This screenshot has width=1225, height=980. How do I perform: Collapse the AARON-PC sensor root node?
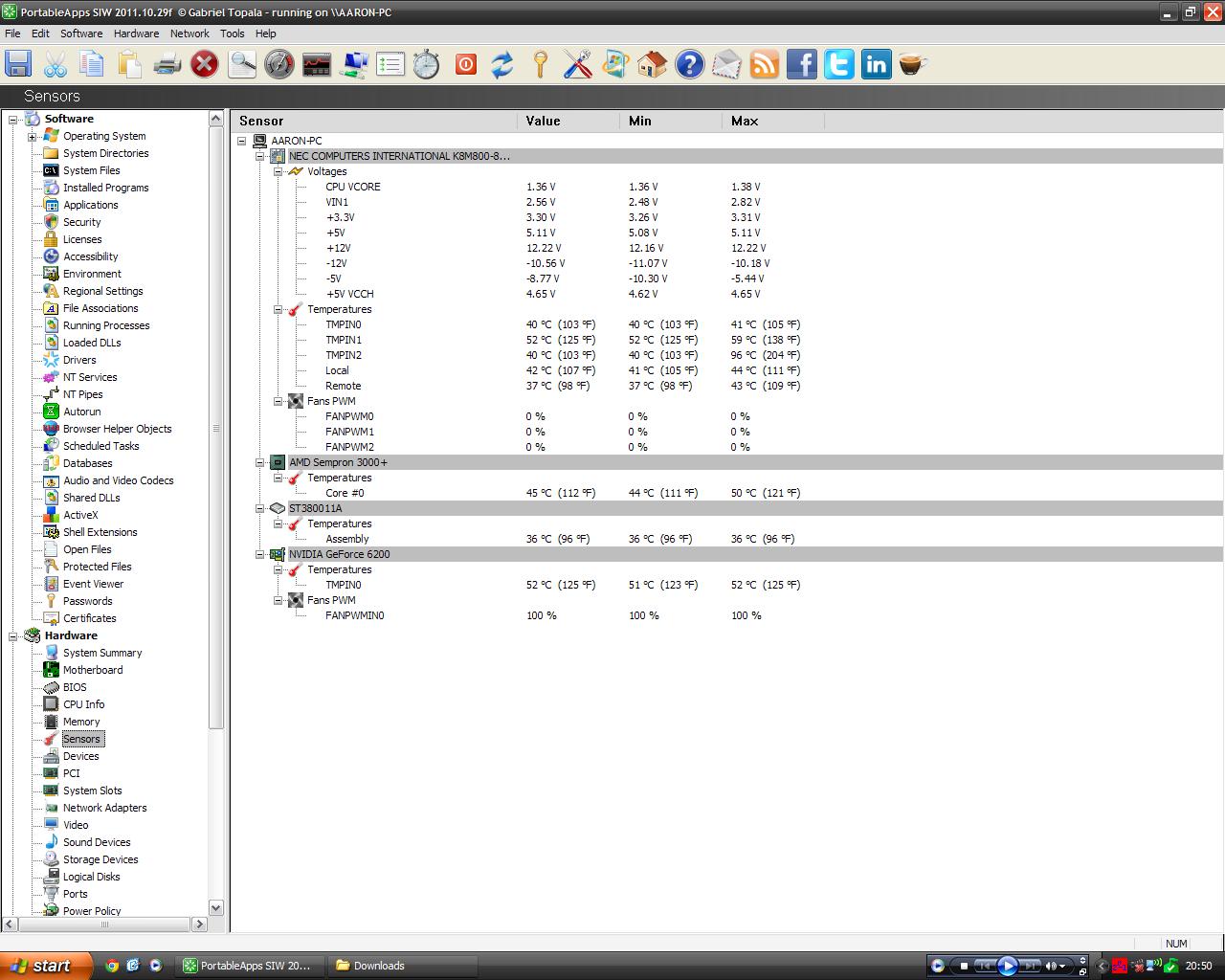click(242, 141)
